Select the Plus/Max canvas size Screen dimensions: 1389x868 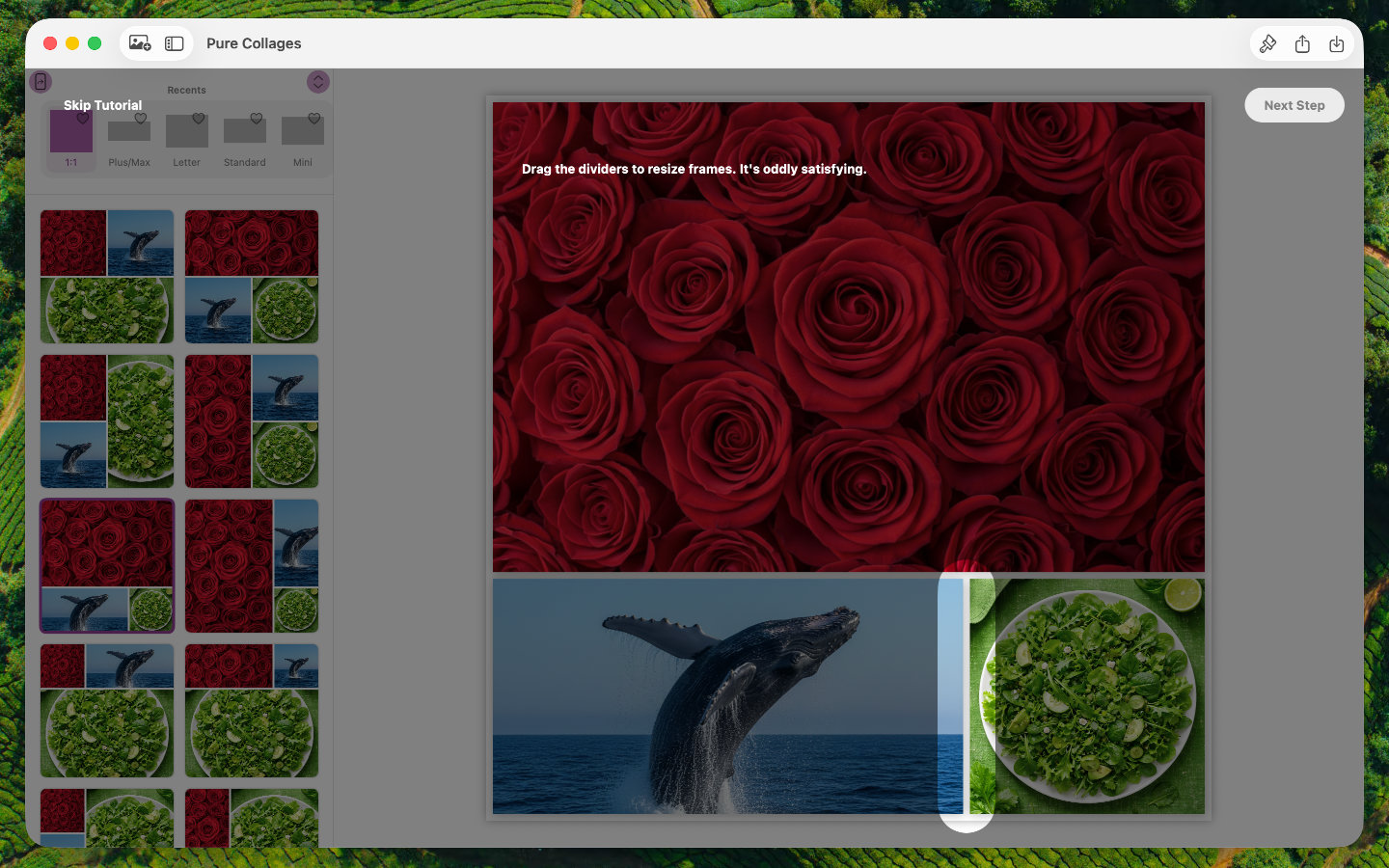click(x=129, y=139)
